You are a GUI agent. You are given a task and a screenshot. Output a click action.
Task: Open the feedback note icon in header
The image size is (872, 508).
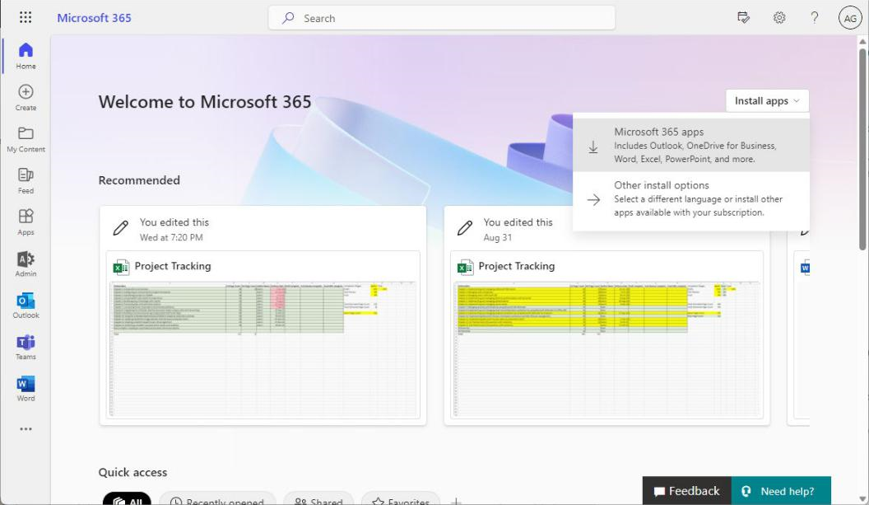tap(743, 18)
